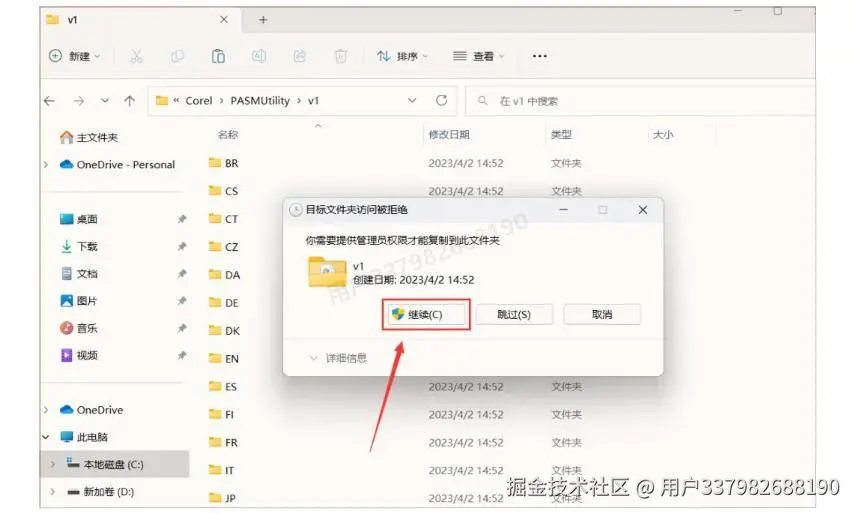Open 桌面 in quick access

tap(79, 219)
